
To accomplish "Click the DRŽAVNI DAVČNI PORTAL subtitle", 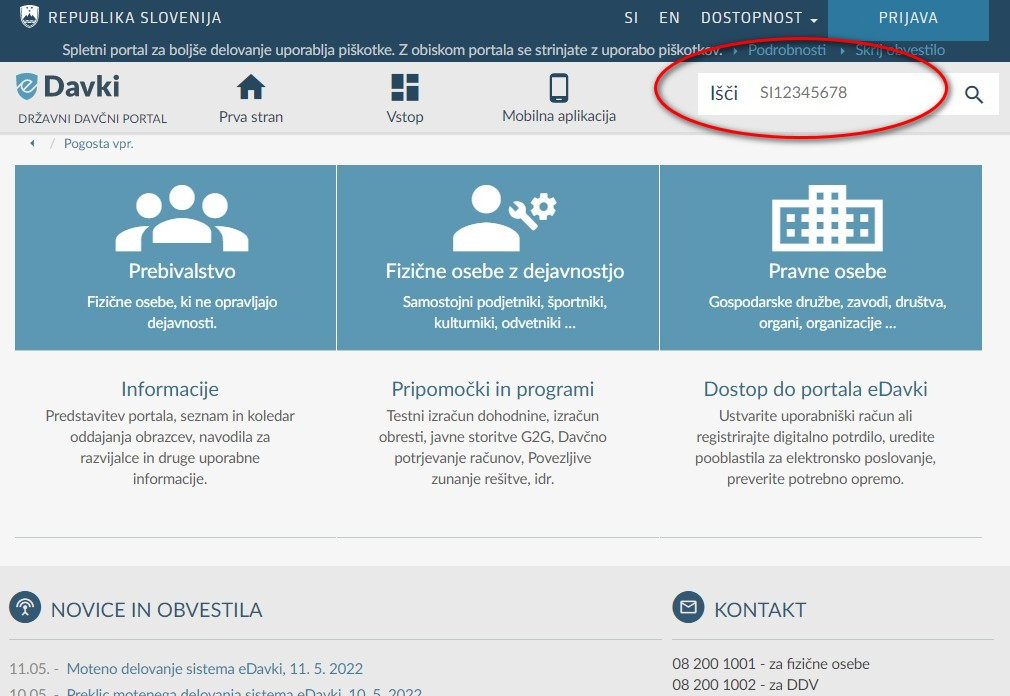I will [92, 118].
